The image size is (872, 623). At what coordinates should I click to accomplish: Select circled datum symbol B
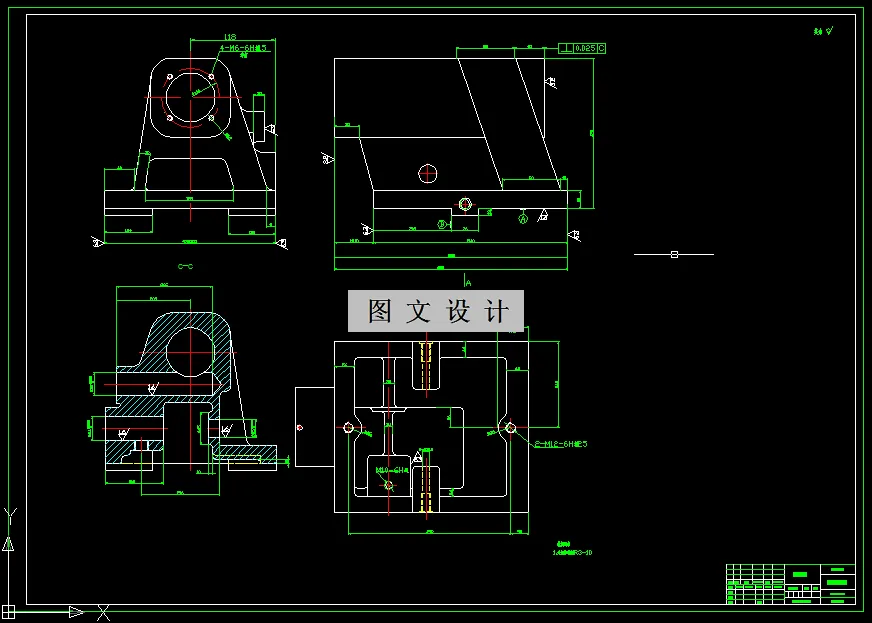click(x=443, y=225)
